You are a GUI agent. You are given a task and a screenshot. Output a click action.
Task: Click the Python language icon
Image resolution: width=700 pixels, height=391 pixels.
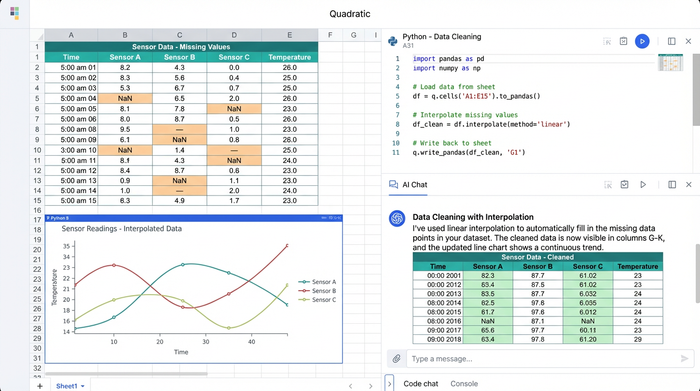pyautogui.click(x=393, y=41)
